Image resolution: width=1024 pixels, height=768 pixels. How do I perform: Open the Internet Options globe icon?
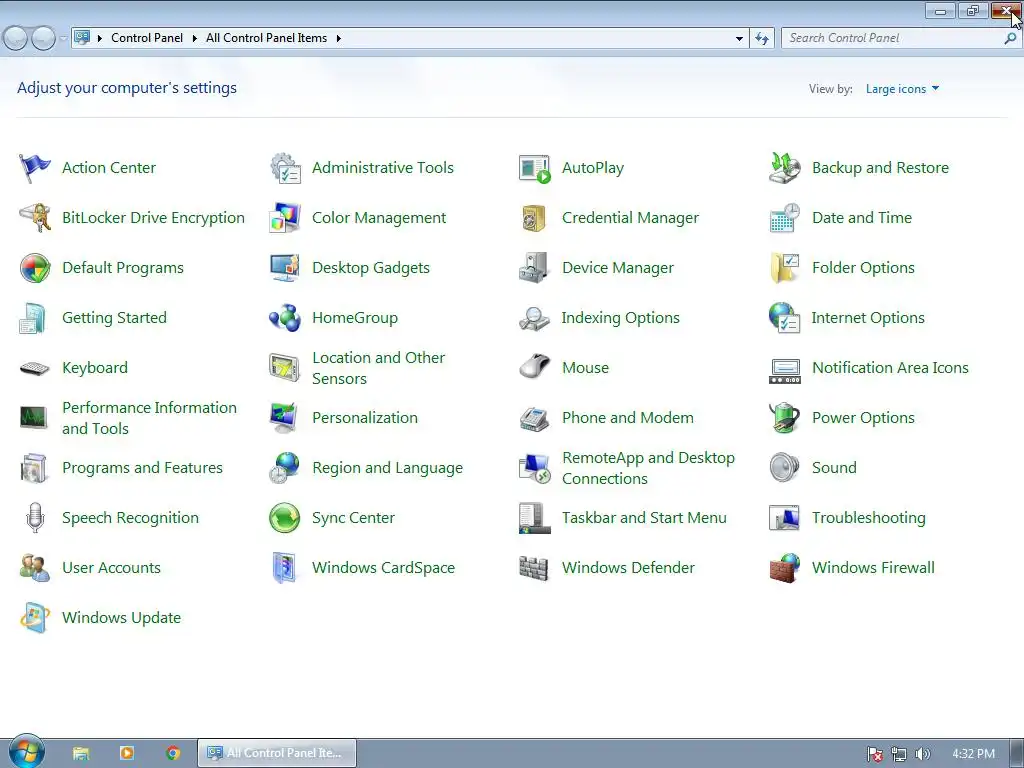[x=784, y=318]
